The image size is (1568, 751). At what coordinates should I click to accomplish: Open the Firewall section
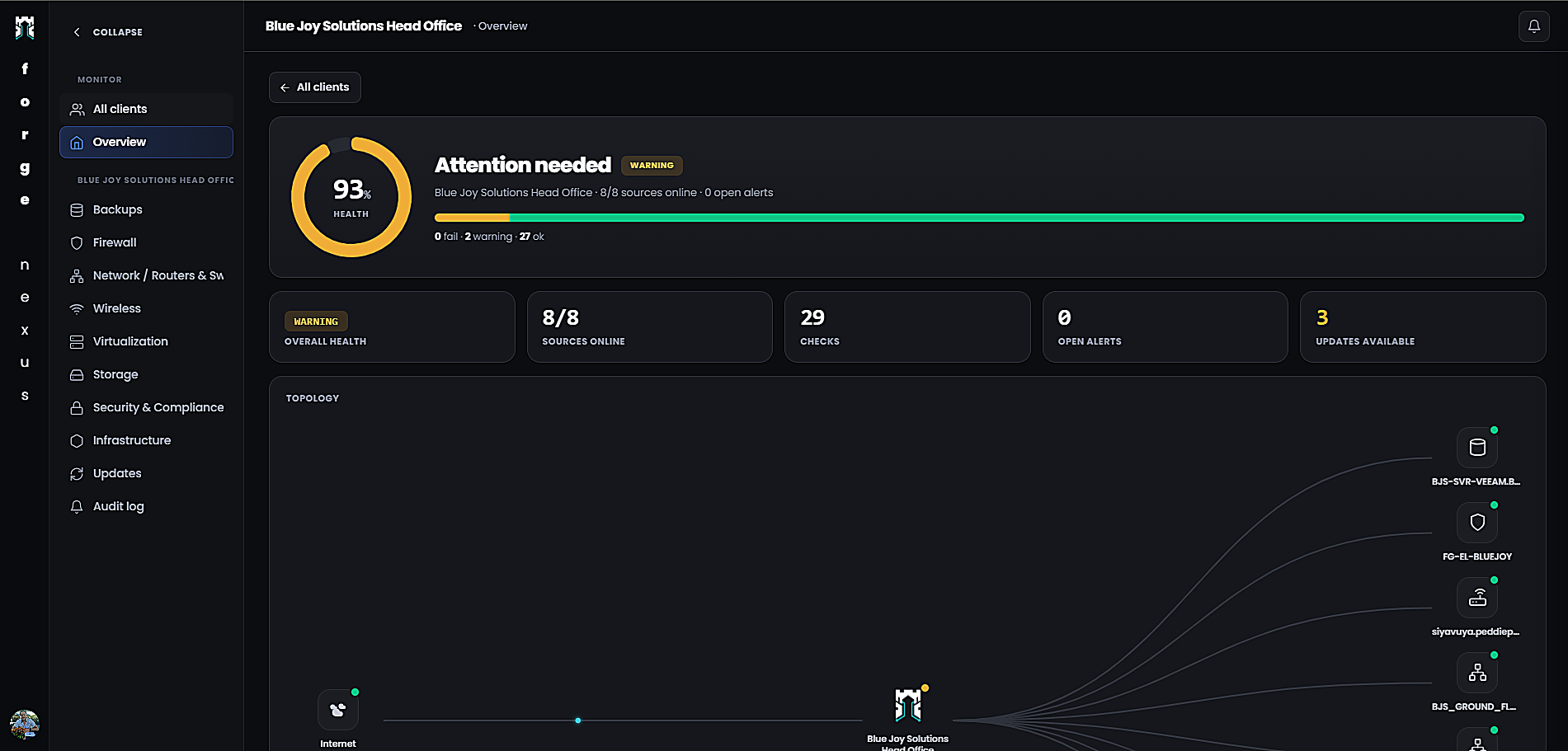(146, 242)
